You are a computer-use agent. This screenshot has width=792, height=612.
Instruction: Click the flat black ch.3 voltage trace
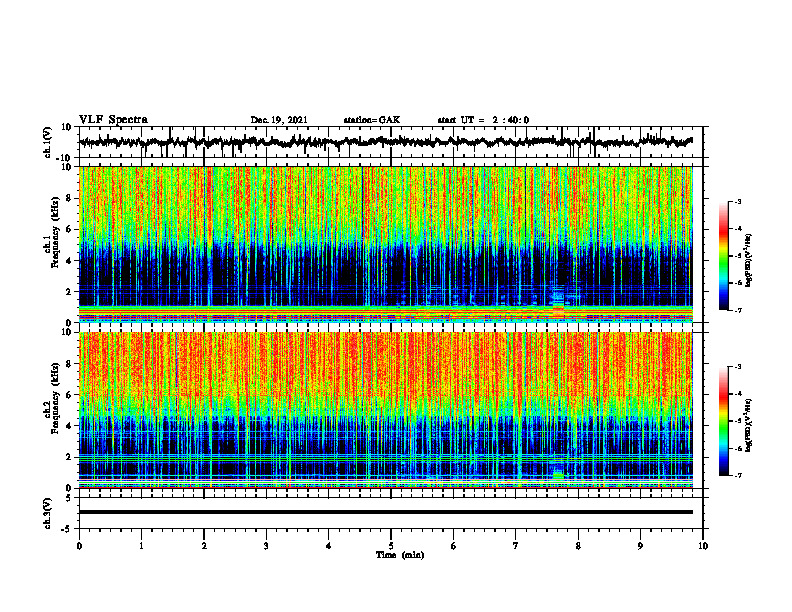(x=385, y=512)
